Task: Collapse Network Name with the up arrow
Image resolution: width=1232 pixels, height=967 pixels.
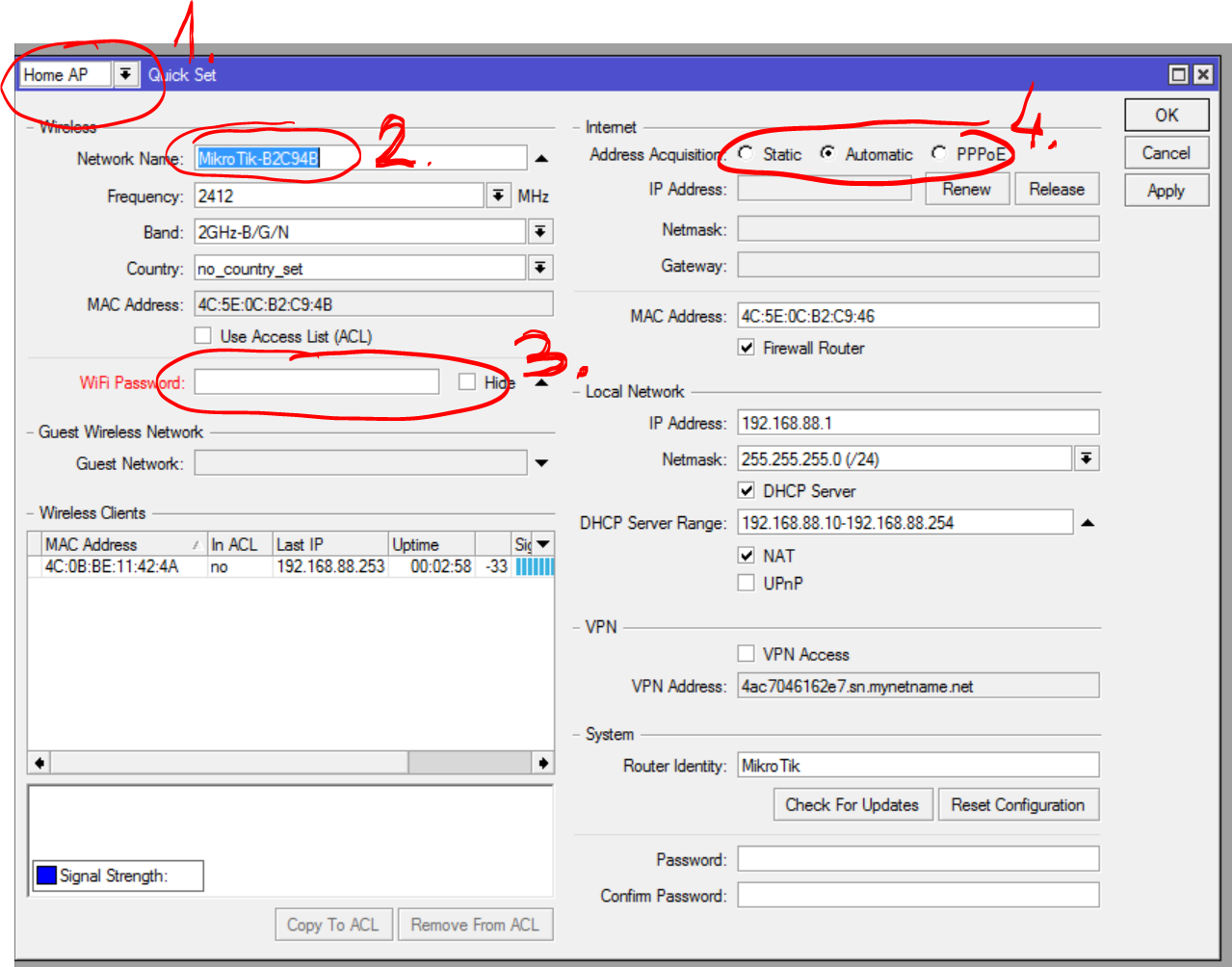Action: click(541, 159)
